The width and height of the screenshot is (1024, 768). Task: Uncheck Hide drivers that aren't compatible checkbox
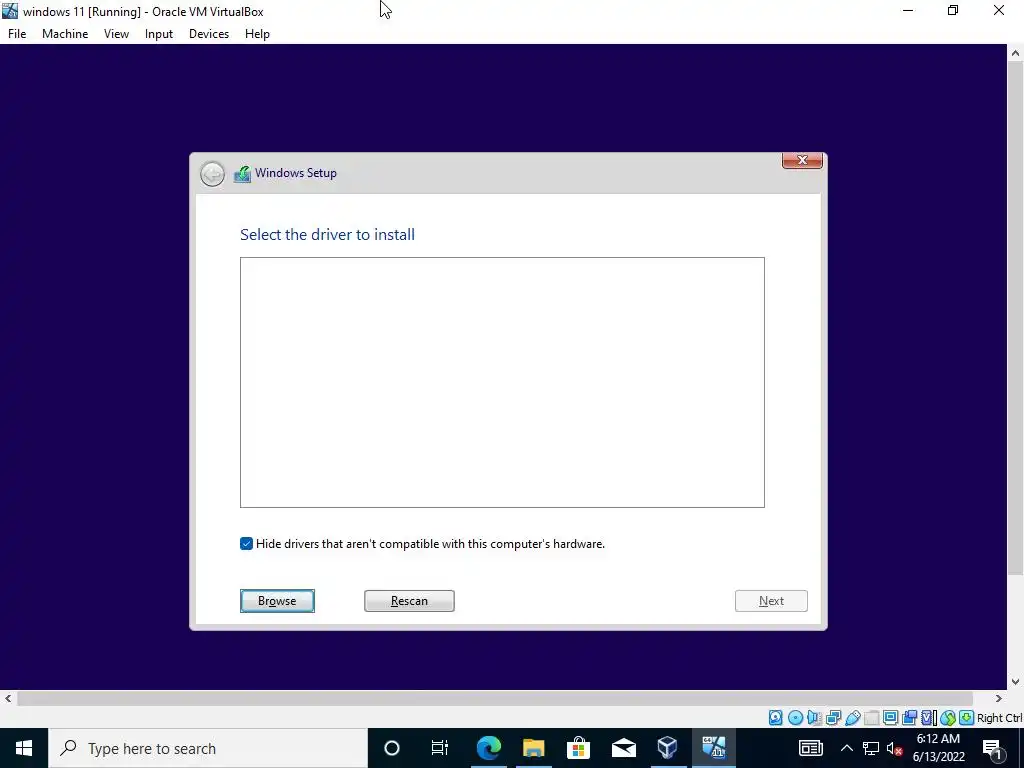point(246,544)
